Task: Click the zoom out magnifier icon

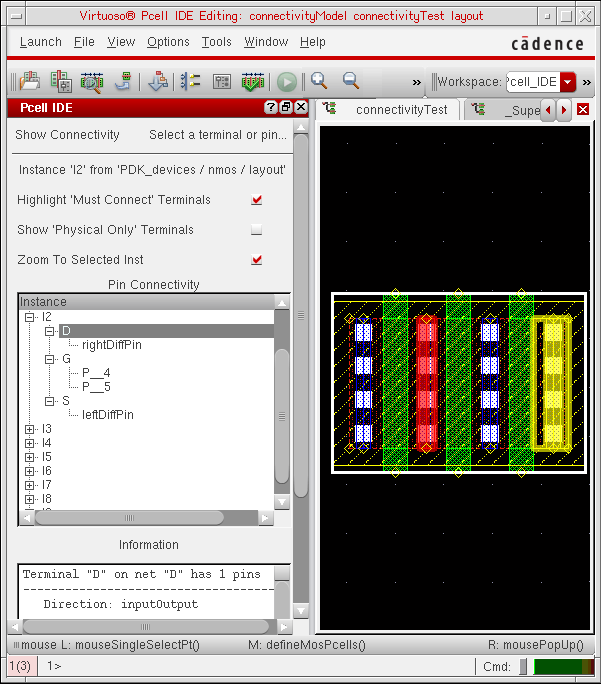Action: pos(351,81)
